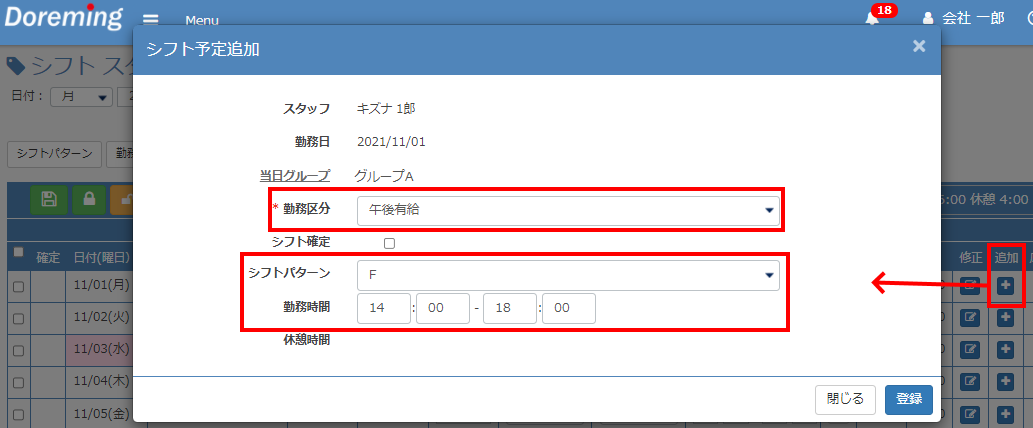
Task: Toggle the select-all checkbox in the table header
Action: tap(18, 252)
